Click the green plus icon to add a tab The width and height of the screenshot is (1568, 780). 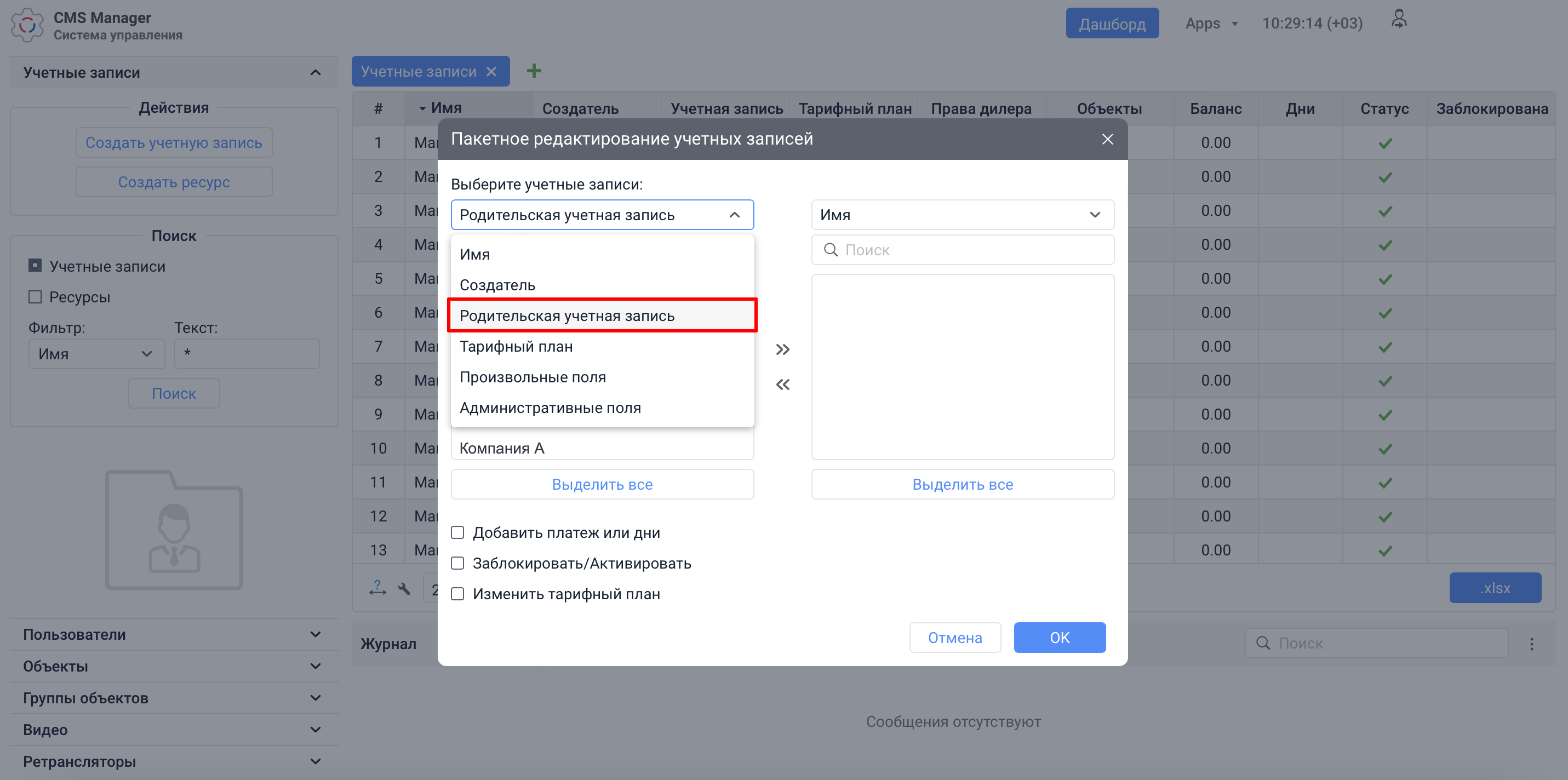(534, 71)
